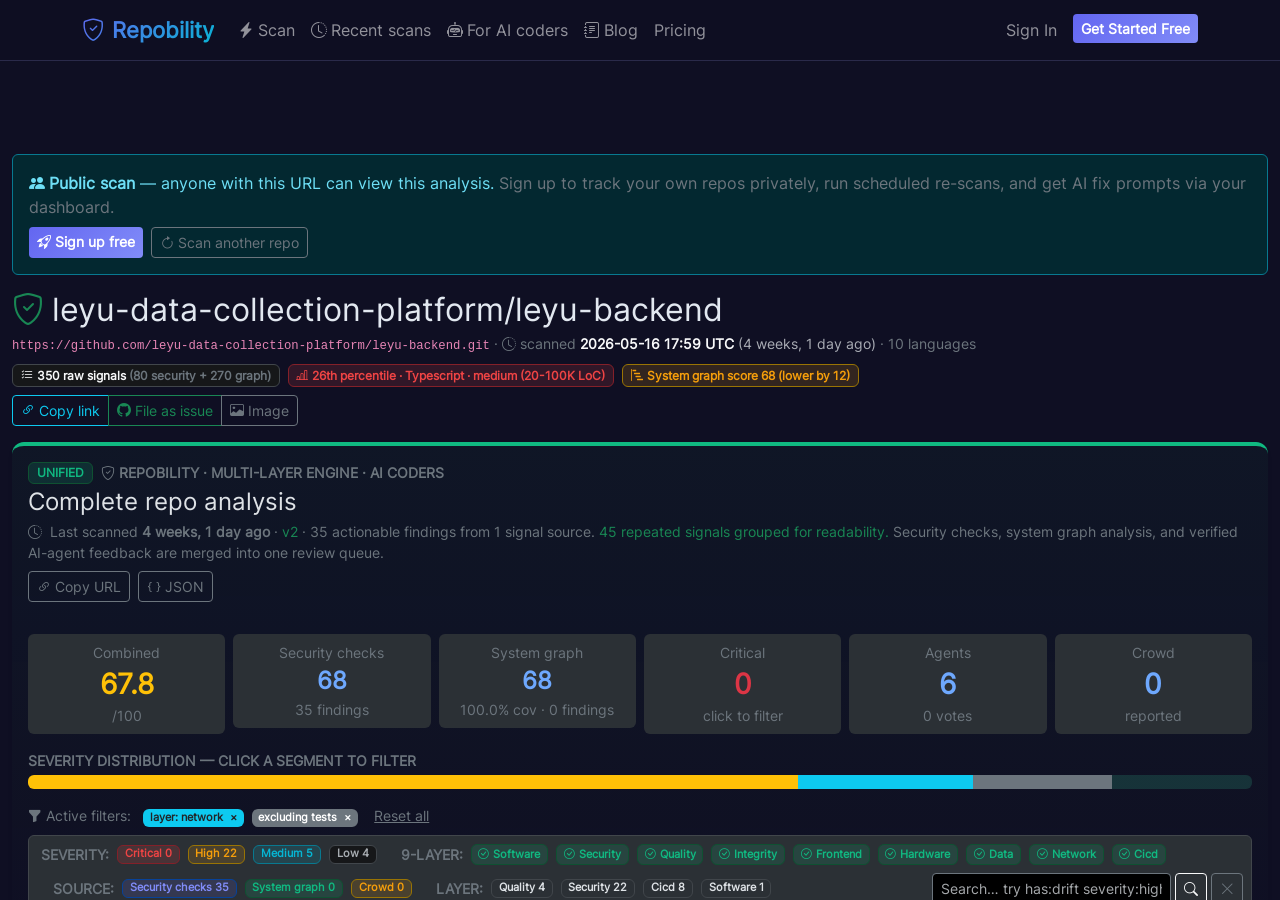
Task: Click the Repobility shield logo icon
Action: click(x=93, y=30)
